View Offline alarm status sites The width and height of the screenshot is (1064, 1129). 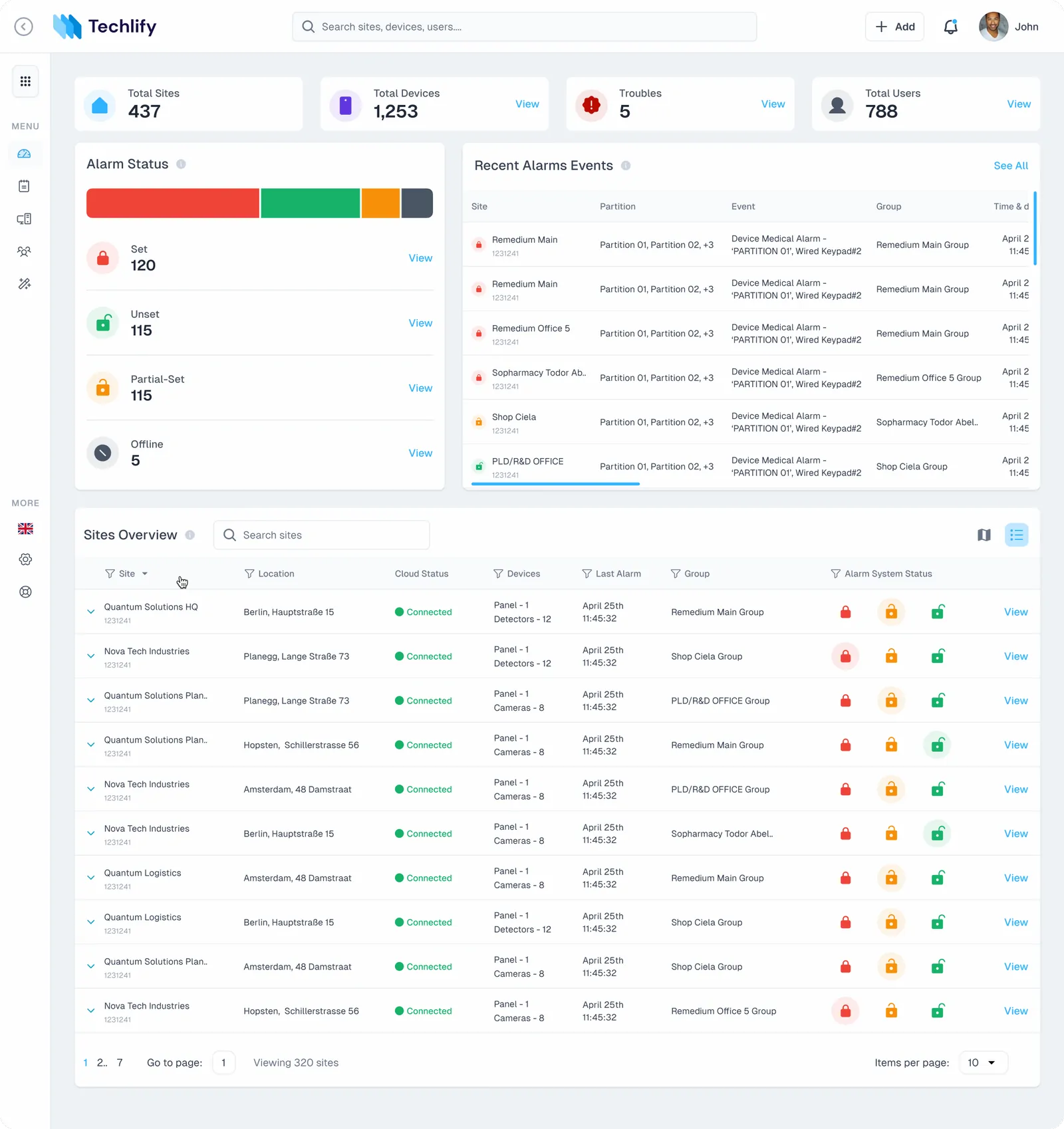pyautogui.click(x=420, y=453)
